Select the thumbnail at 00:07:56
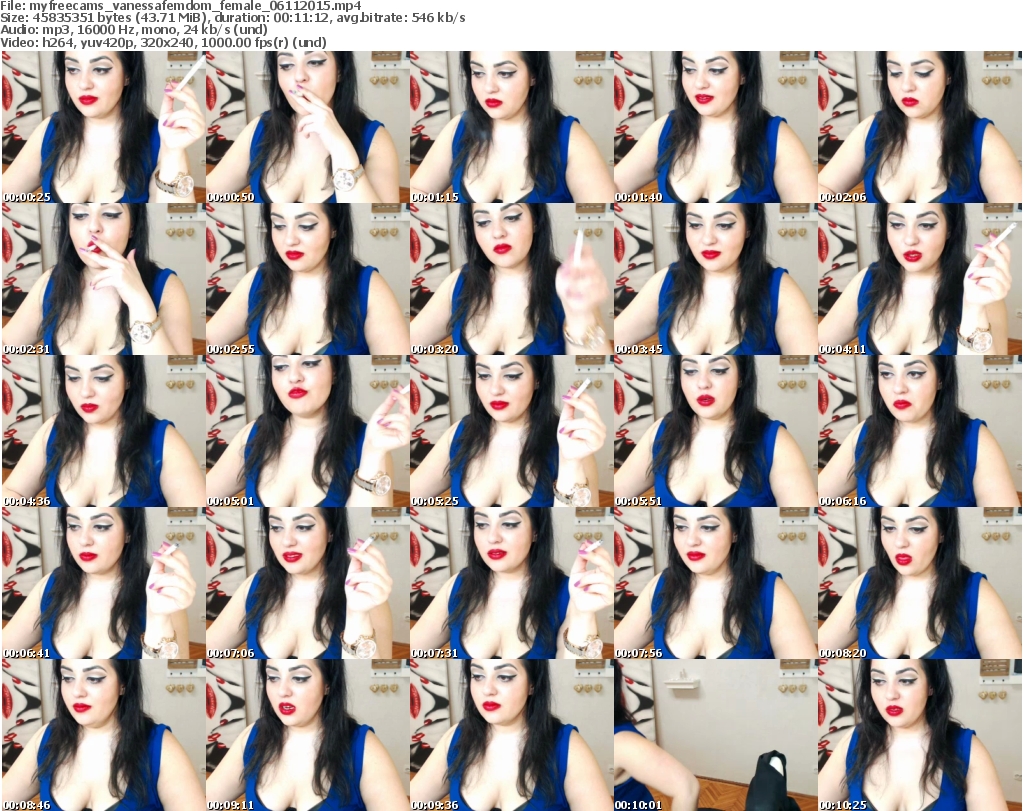 [x=715, y=583]
